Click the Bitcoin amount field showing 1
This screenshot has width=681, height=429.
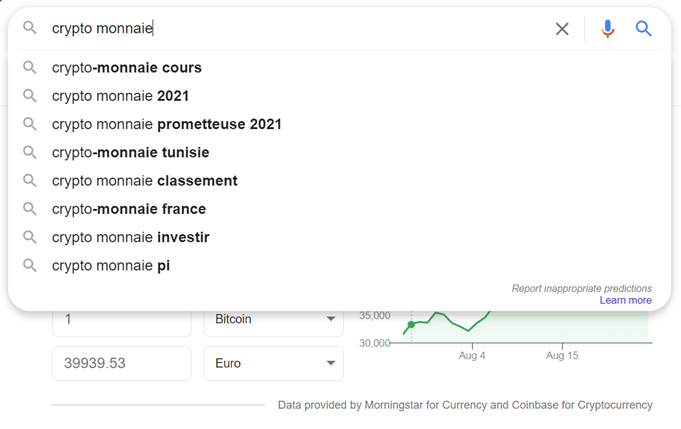(121, 320)
